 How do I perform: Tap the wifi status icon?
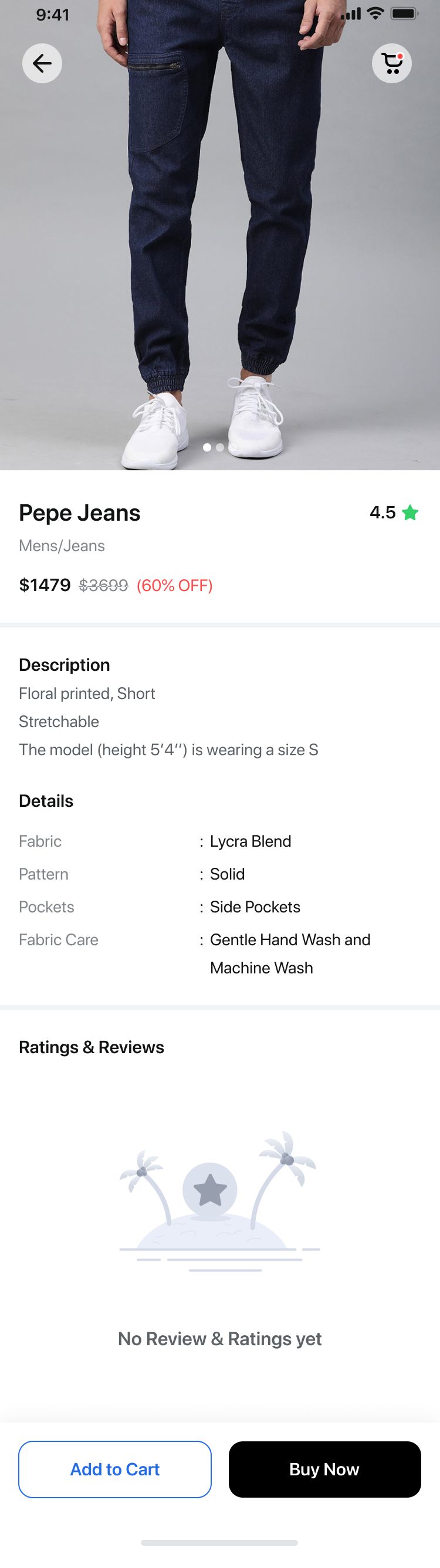(376, 13)
